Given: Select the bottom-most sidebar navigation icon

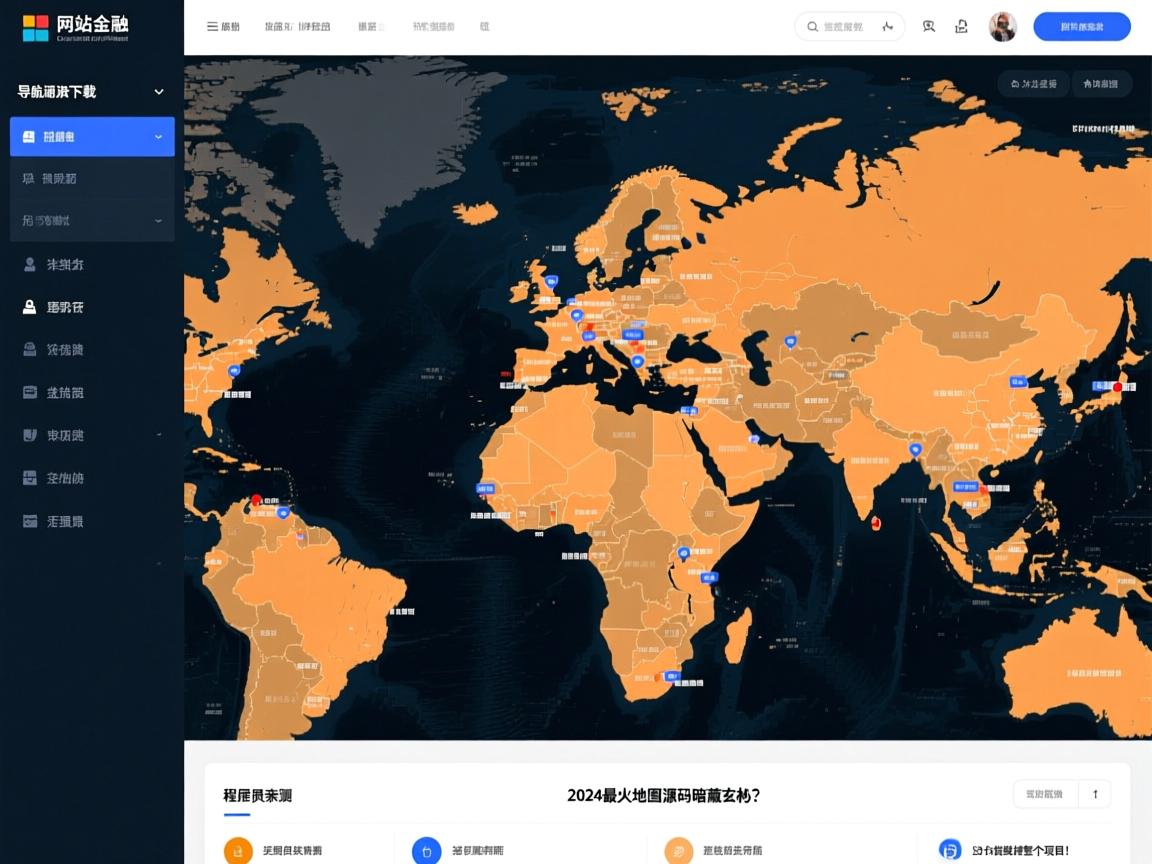Looking at the screenshot, I should point(27,521).
